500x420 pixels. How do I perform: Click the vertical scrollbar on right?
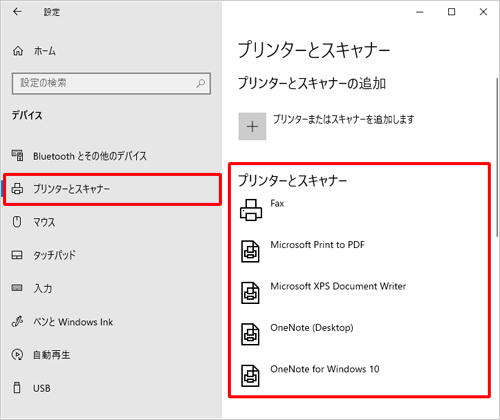tap(497, 157)
